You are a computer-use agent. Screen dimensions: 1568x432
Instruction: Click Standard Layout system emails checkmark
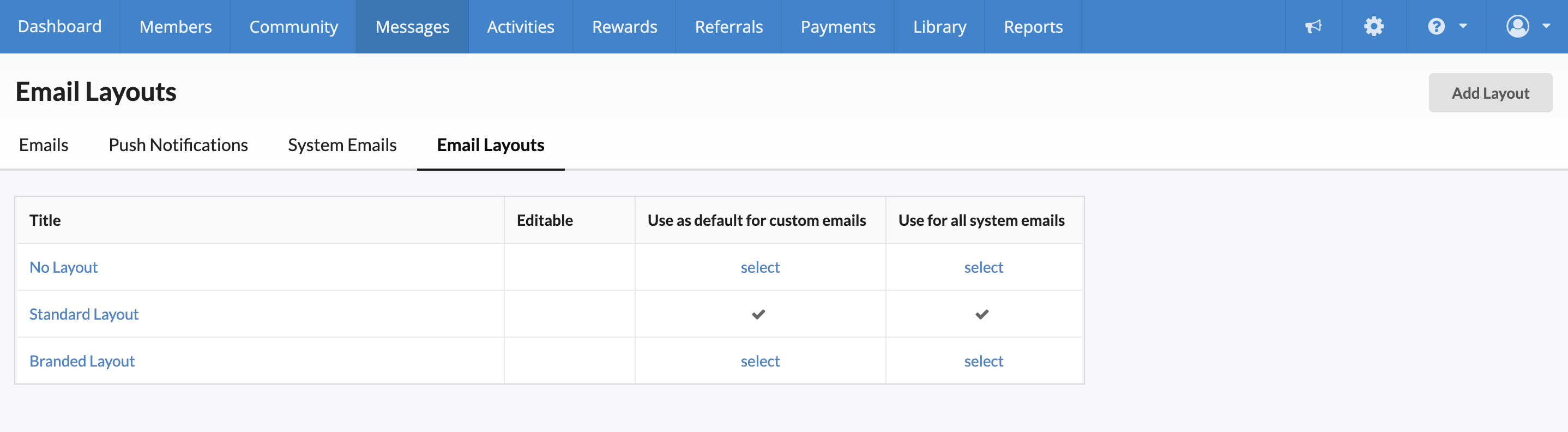(982, 314)
